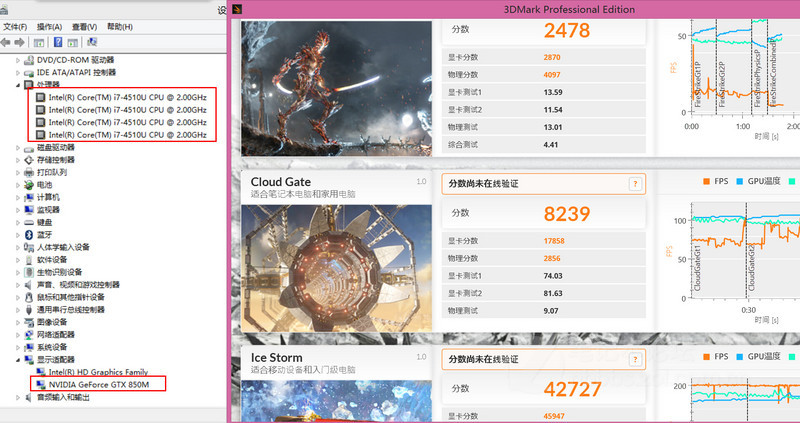Click the Cloud Gate question mark help icon
This screenshot has height=423, width=800.
click(635, 184)
